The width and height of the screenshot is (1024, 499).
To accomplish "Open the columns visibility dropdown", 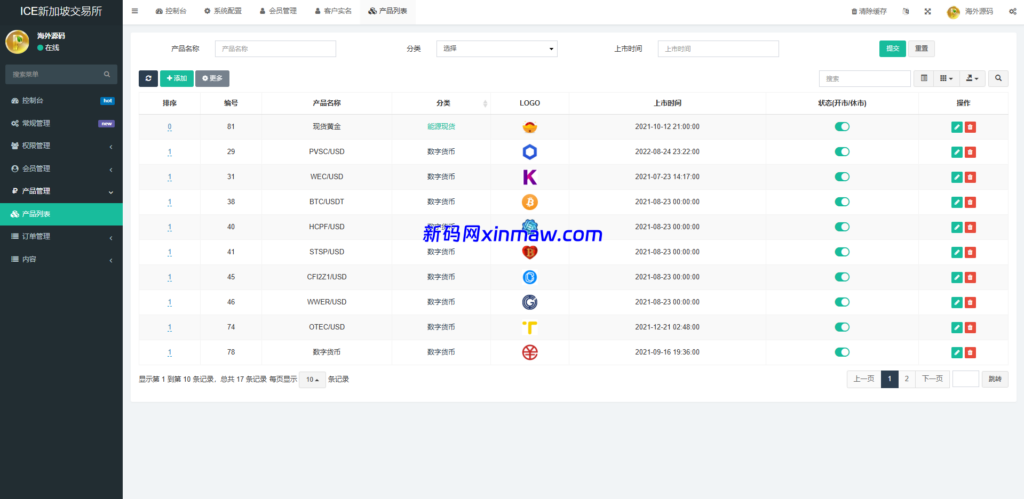I will click(x=946, y=78).
